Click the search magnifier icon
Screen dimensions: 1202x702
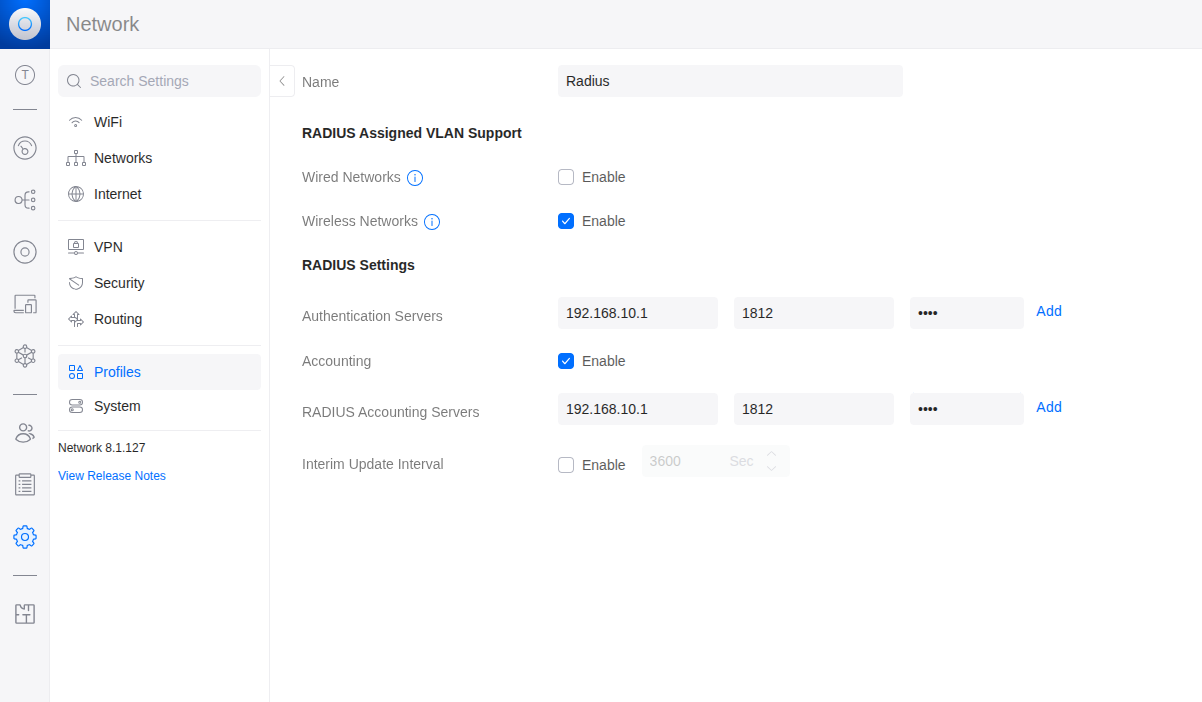pyautogui.click(x=74, y=81)
